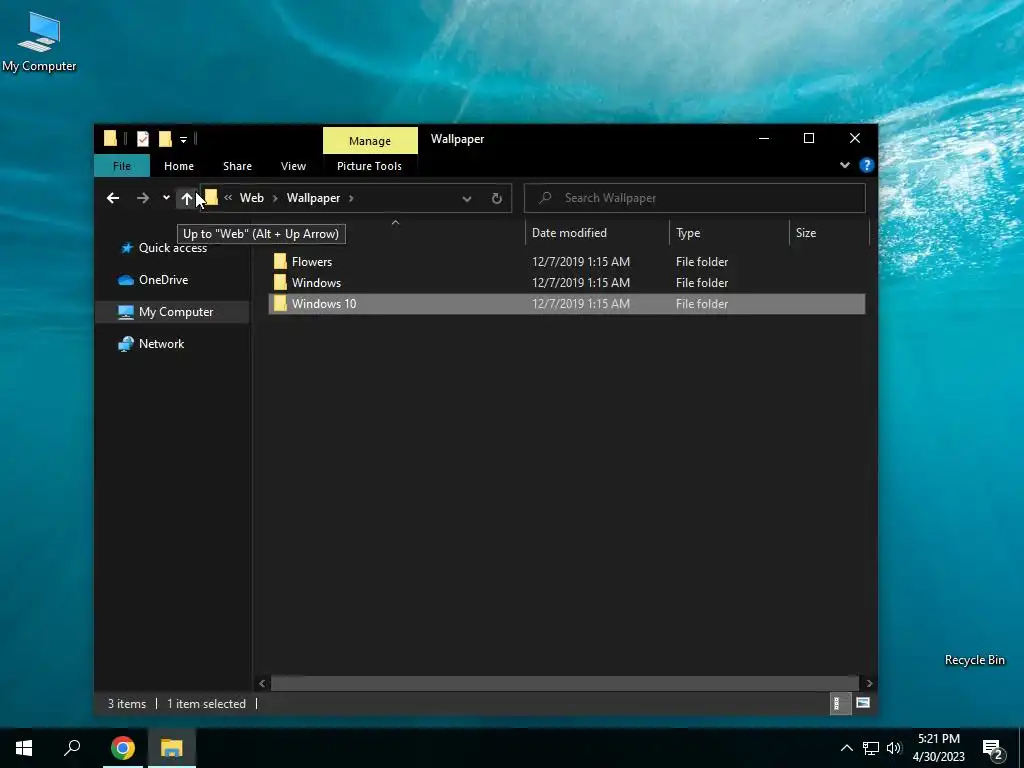Select the Manage contextual tab
The width and height of the screenshot is (1024, 768).
(370, 140)
